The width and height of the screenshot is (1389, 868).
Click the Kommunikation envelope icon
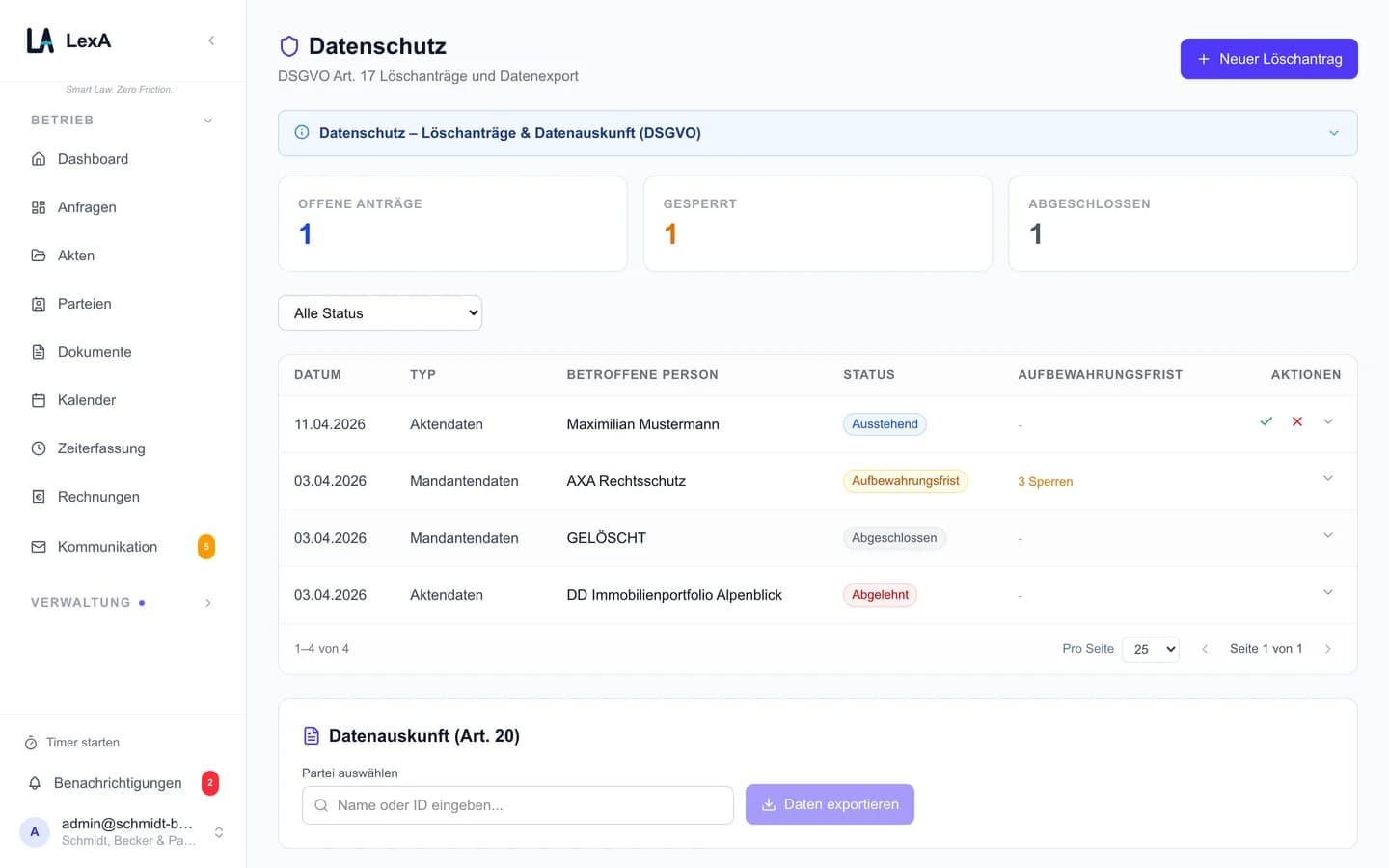coord(39,547)
